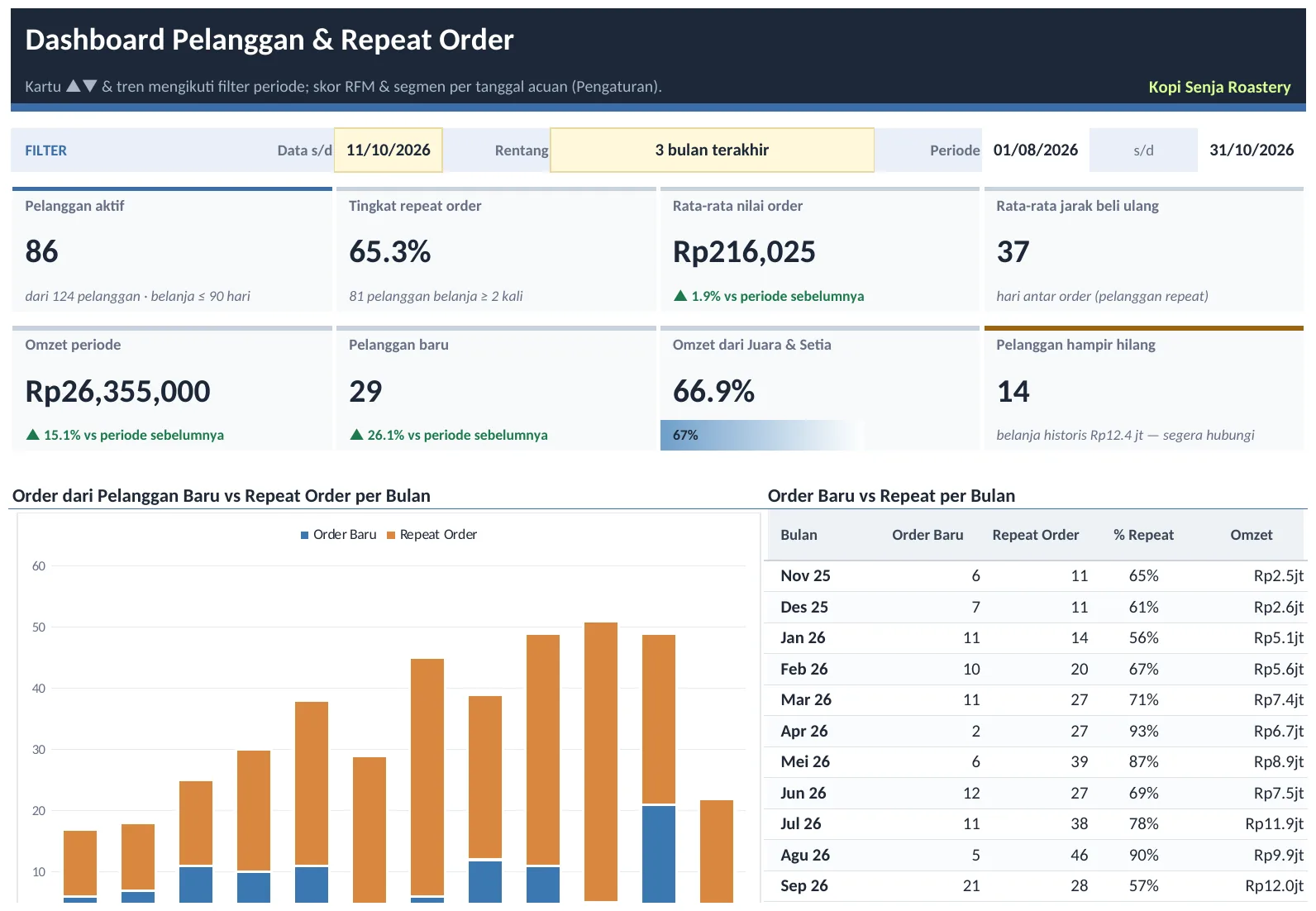Click the up triangle in the header subtitle
Screen dimensions: 1316x911
point(74,86)
